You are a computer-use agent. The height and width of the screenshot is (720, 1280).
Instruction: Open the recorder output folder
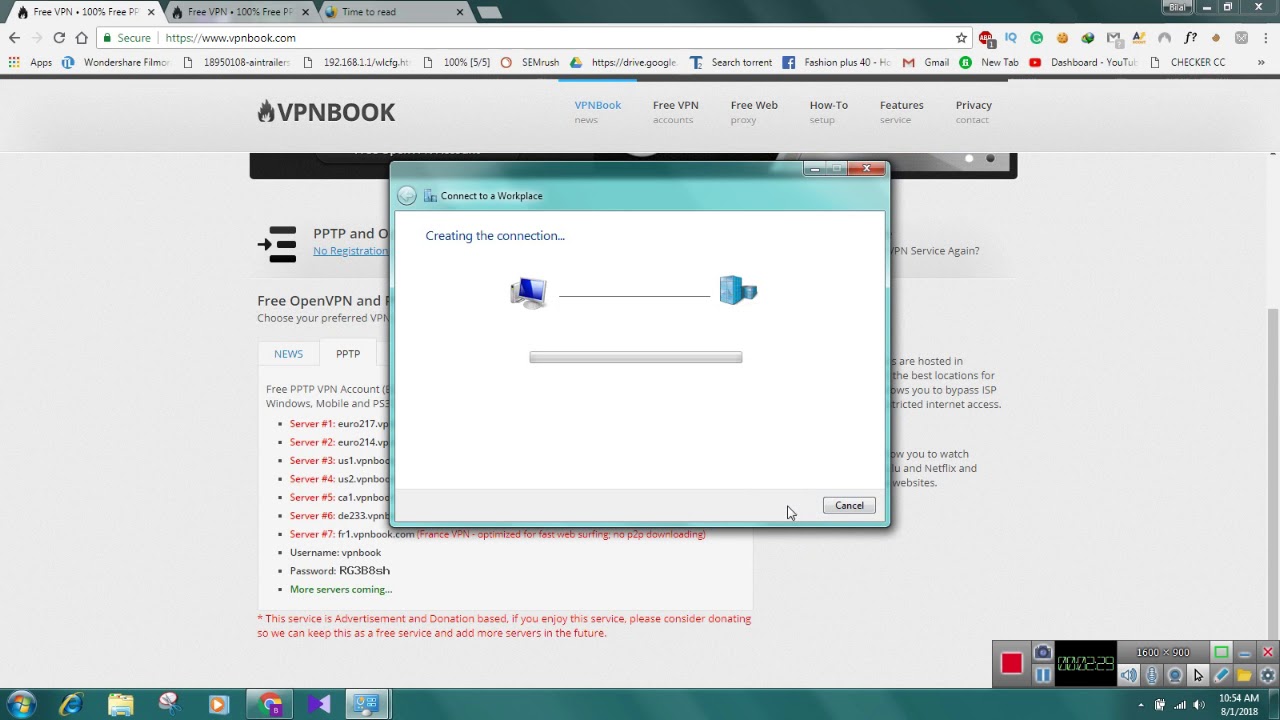pos(1244,675)
